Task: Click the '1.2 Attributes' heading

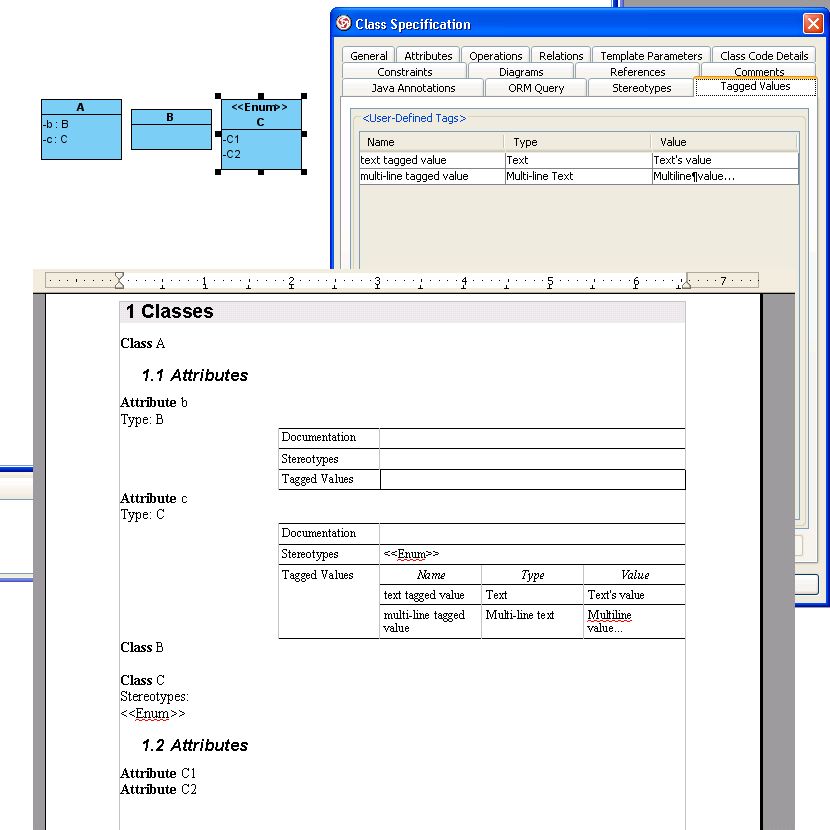Action: coord(195,745)
